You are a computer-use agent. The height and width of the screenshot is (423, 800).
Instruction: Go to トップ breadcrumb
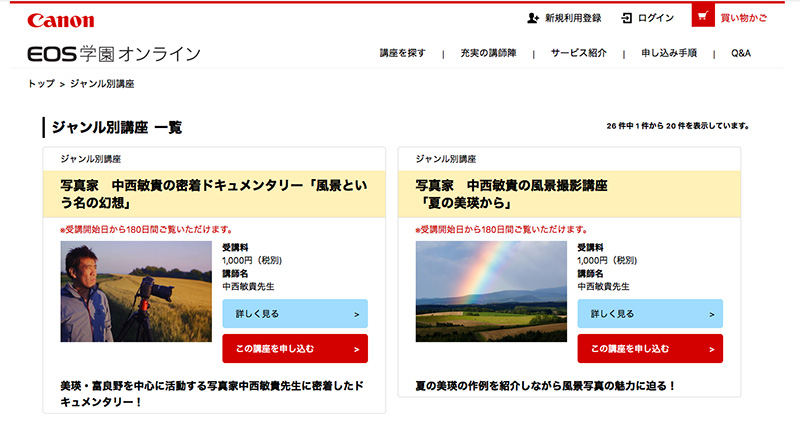pyautogui.click(x=41, y=84)
